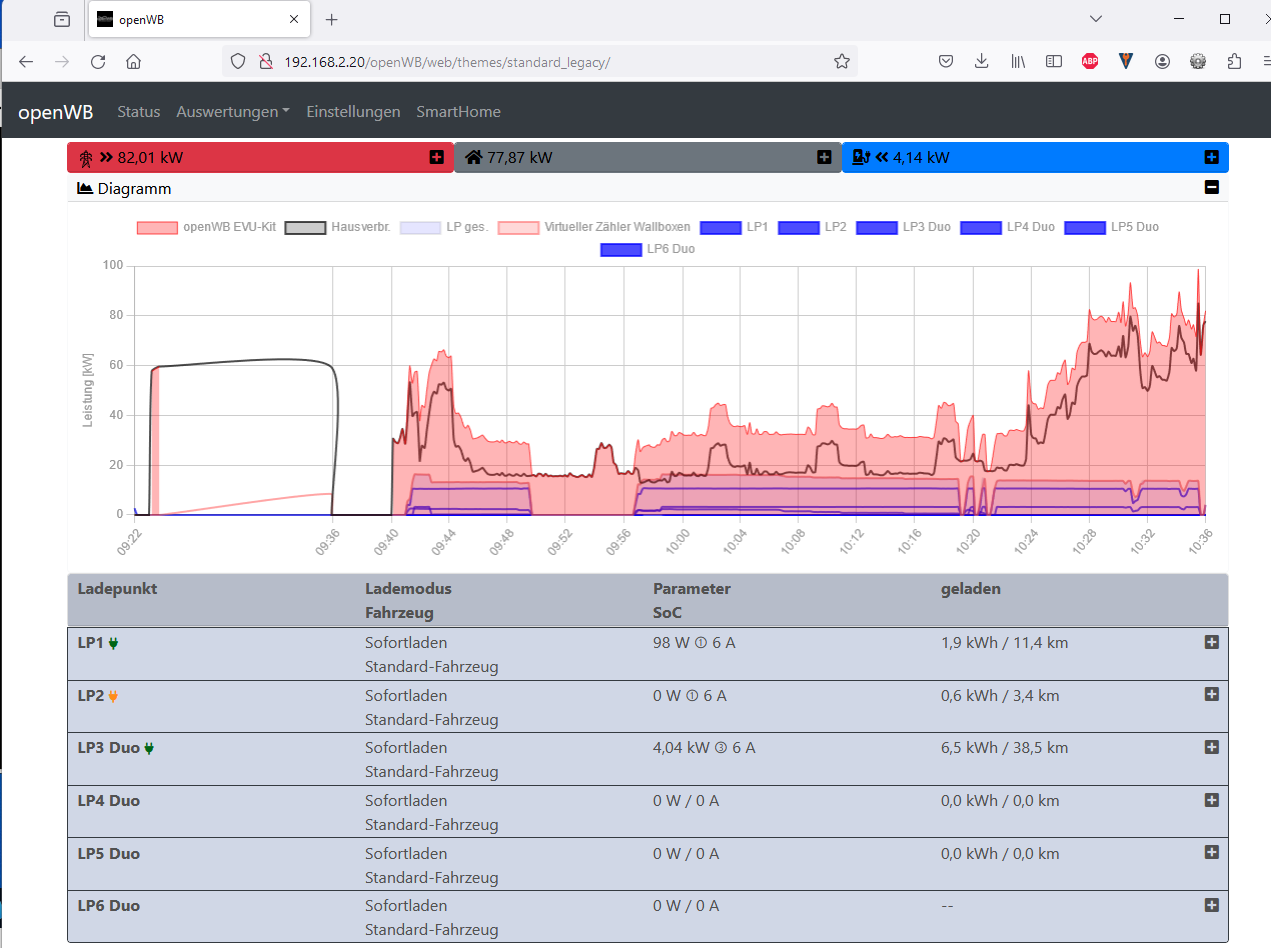Screen dimensions: 1271x948
Task: Expand the LP5 Duo row details
Action: (1211, 852)
